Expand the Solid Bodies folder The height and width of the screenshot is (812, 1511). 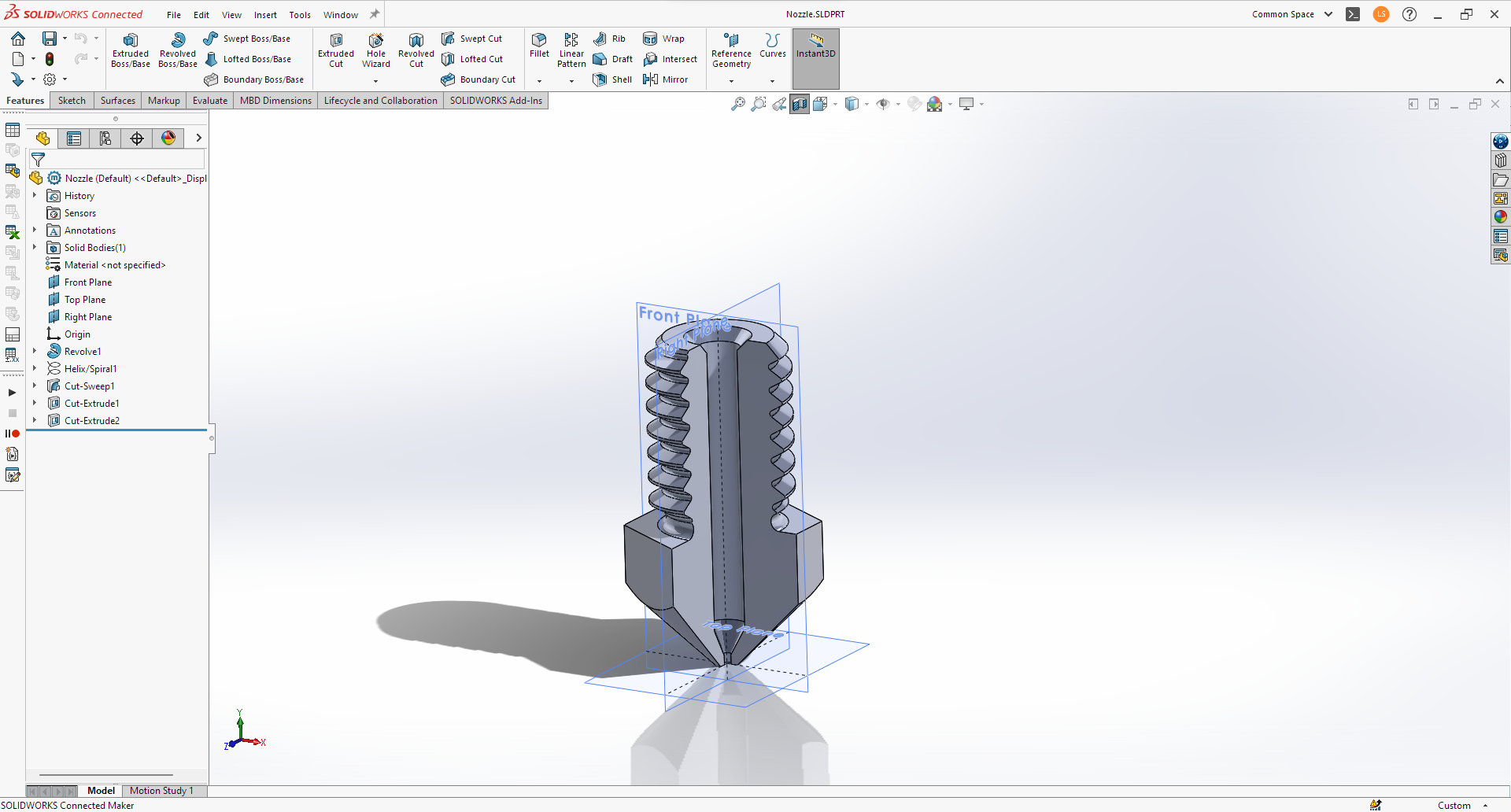pyautogui.click(x=34, y=247)
